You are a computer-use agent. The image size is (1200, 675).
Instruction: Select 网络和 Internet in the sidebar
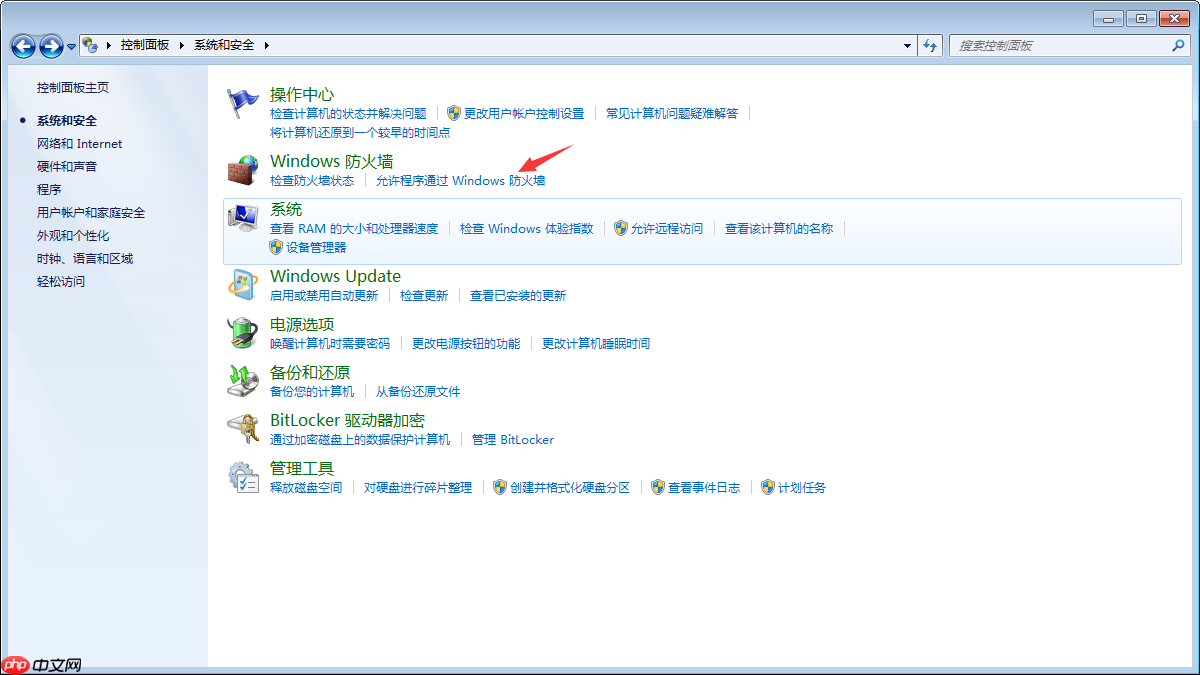coord(78,143)
